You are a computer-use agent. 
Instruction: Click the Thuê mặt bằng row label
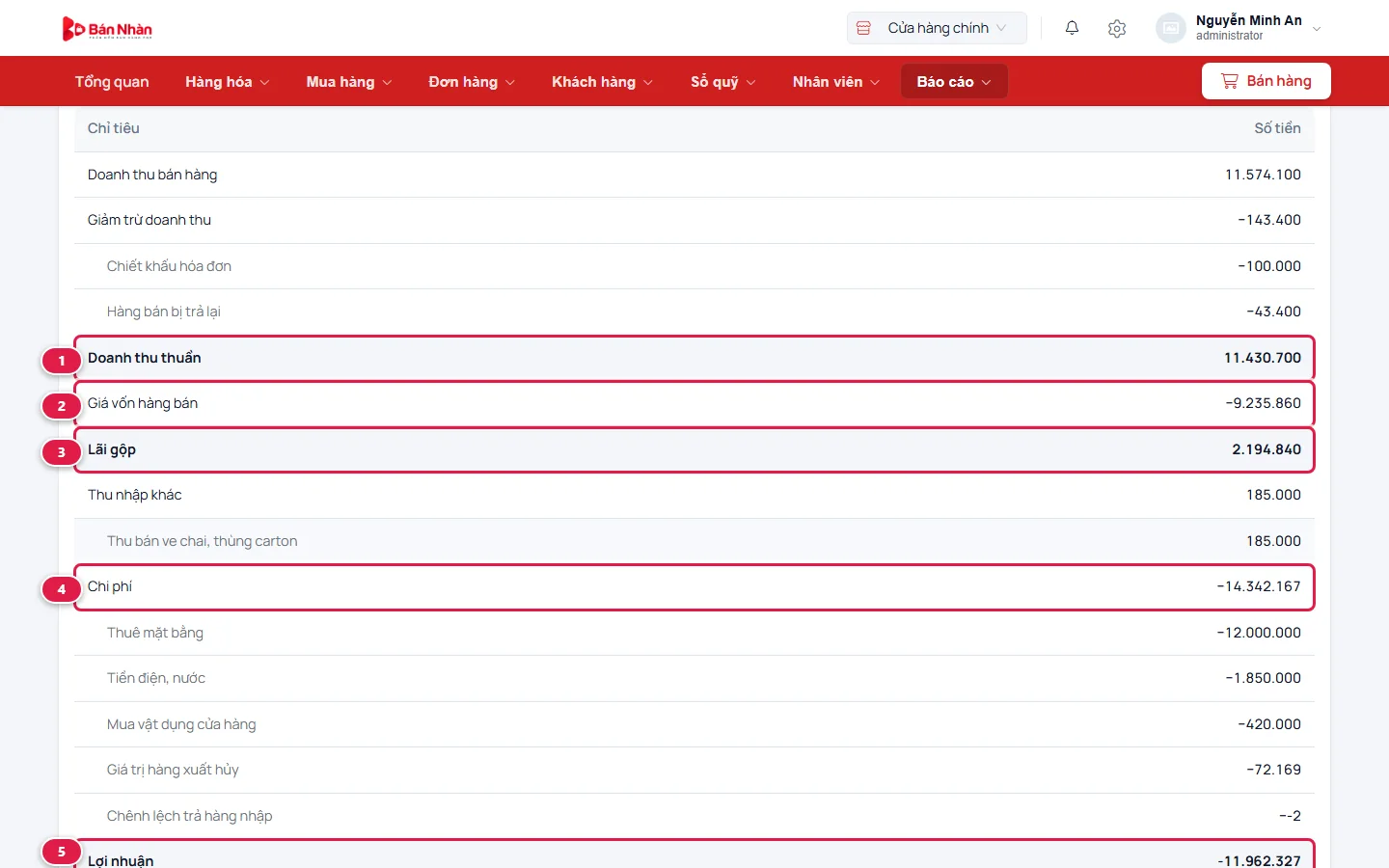(x=155, y=633)
